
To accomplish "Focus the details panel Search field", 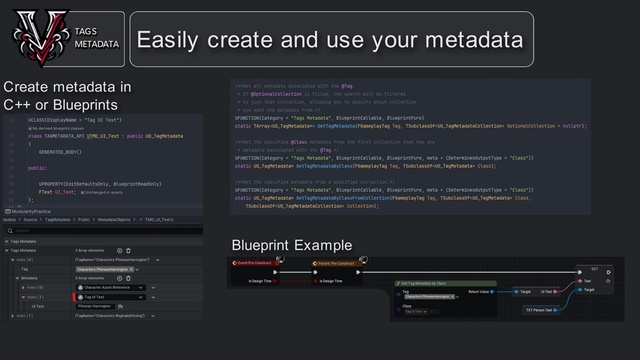I will 108,231.
